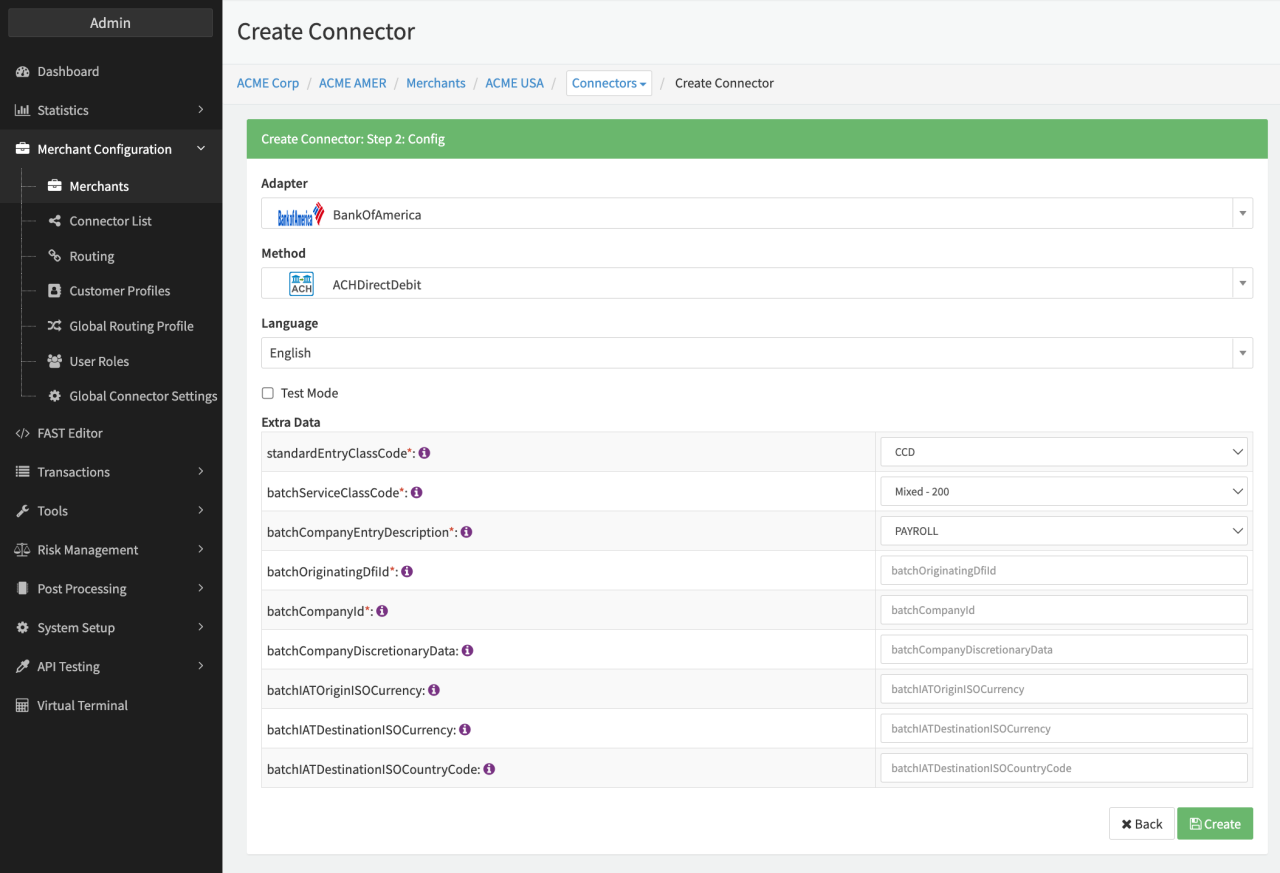
Task: Click the batchOriginatingDfiId input field
Action: (x=1063, y=571)
